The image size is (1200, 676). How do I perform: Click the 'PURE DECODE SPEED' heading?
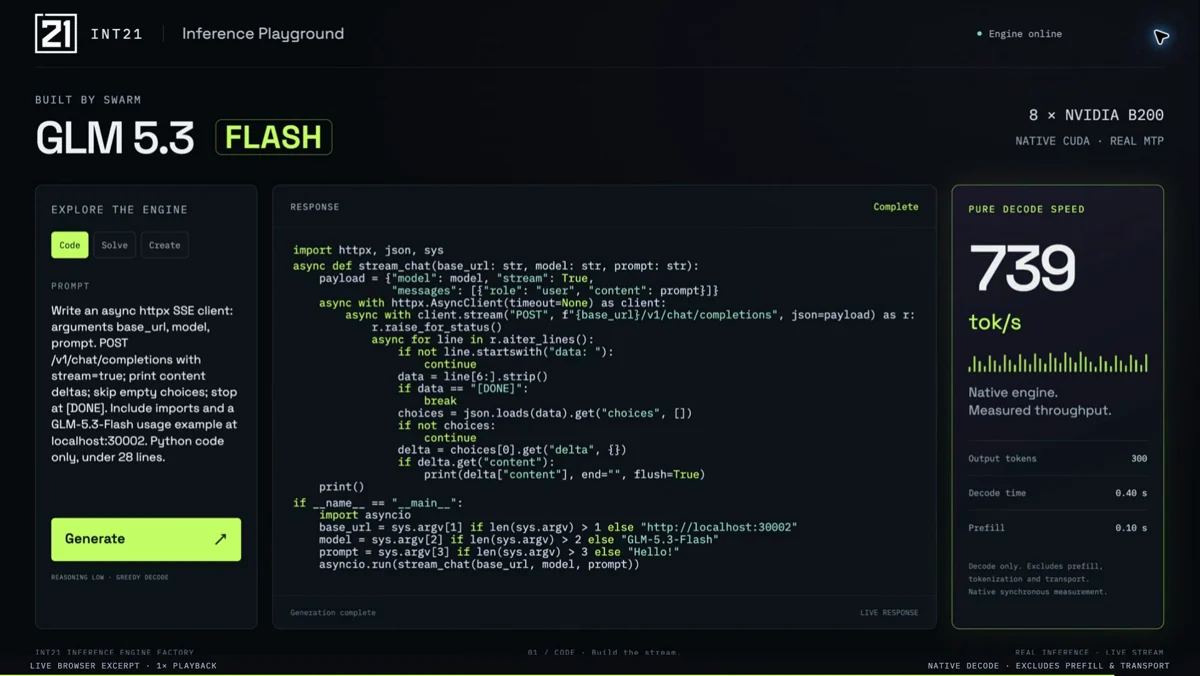pyautogui.click(x=1026, y=210)
